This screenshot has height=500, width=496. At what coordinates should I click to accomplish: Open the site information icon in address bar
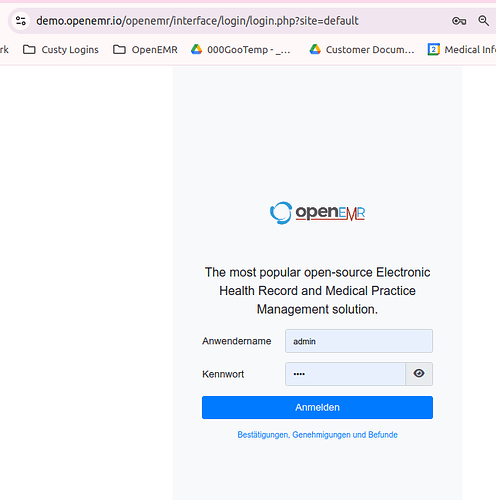coord(21,21)
